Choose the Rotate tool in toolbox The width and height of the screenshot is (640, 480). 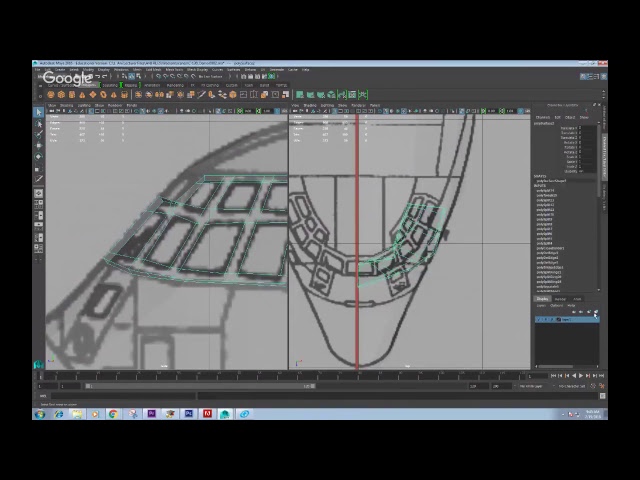(39, 156)
